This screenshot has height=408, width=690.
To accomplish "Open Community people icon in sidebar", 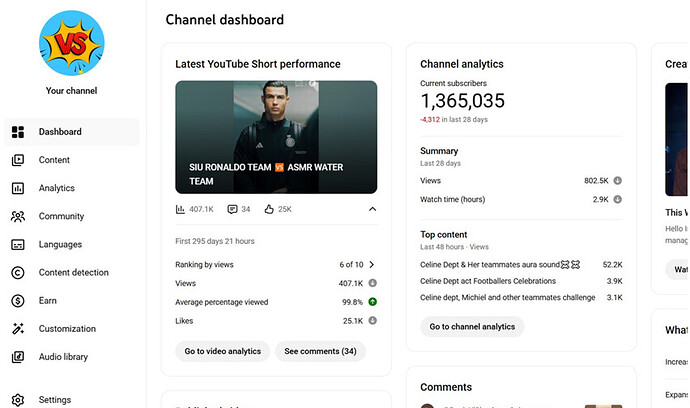I will (18, 216).
